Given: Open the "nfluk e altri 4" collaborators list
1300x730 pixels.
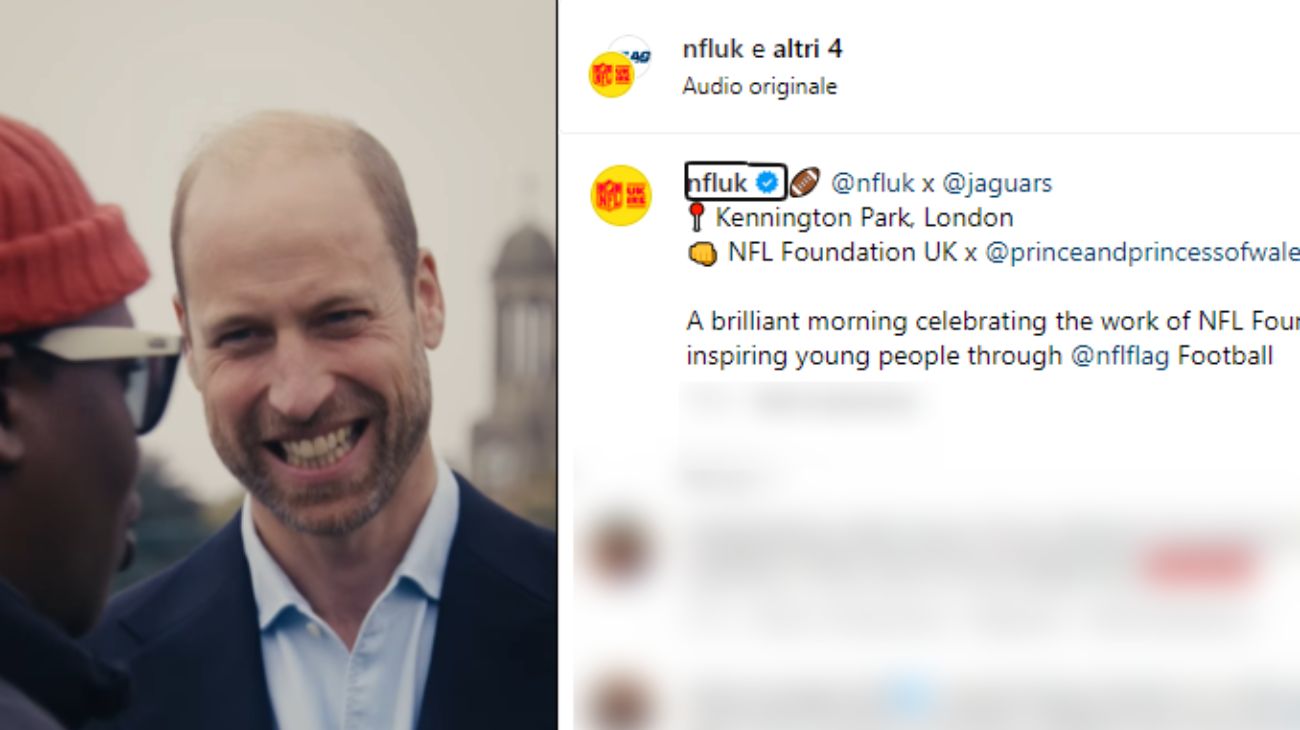Looking at the screenshot, I should coord(762,49).
